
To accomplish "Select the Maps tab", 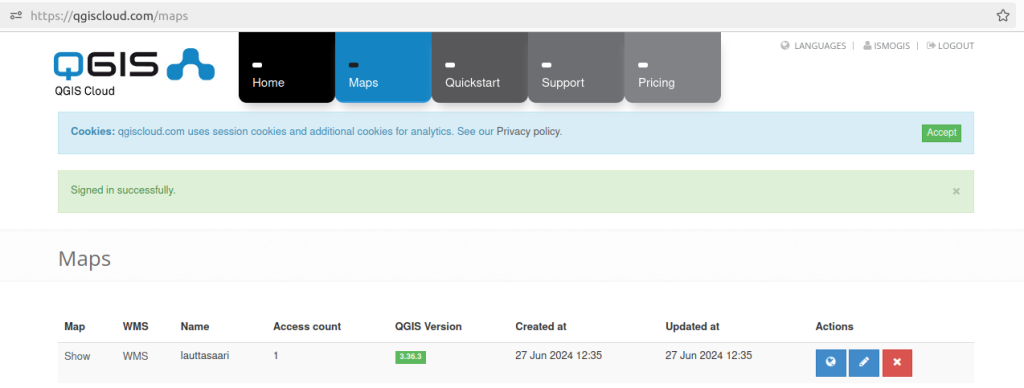I will click(383, 67).
